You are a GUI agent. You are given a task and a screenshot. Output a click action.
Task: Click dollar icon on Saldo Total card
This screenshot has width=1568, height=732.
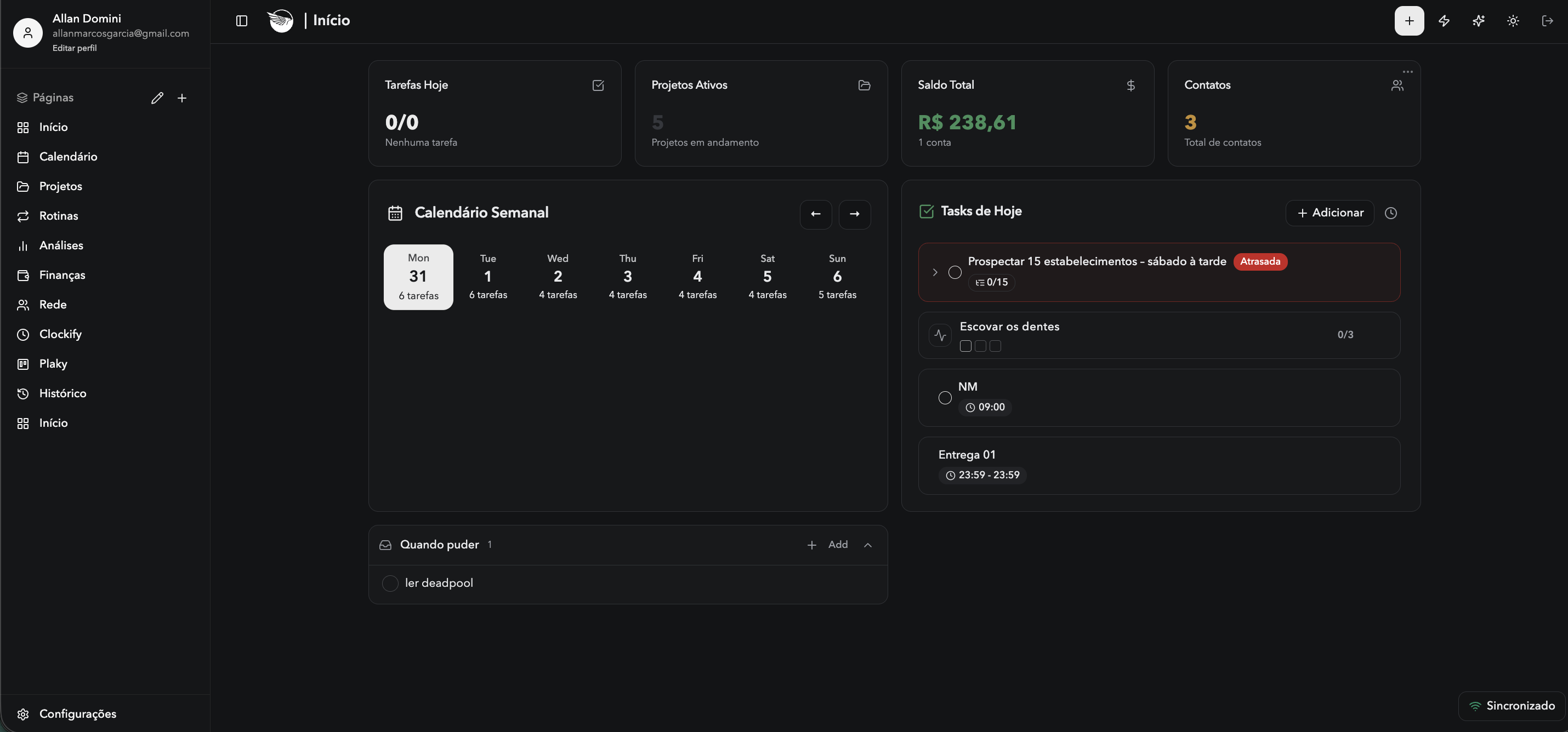pyautogui.click(x=1131, y=85)
